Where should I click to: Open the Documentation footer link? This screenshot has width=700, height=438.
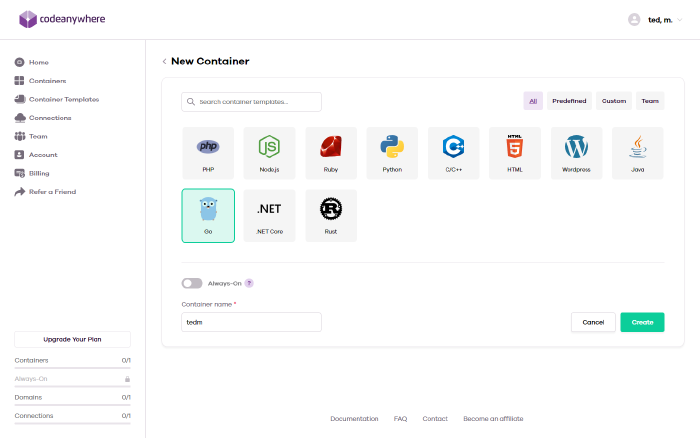354,419
